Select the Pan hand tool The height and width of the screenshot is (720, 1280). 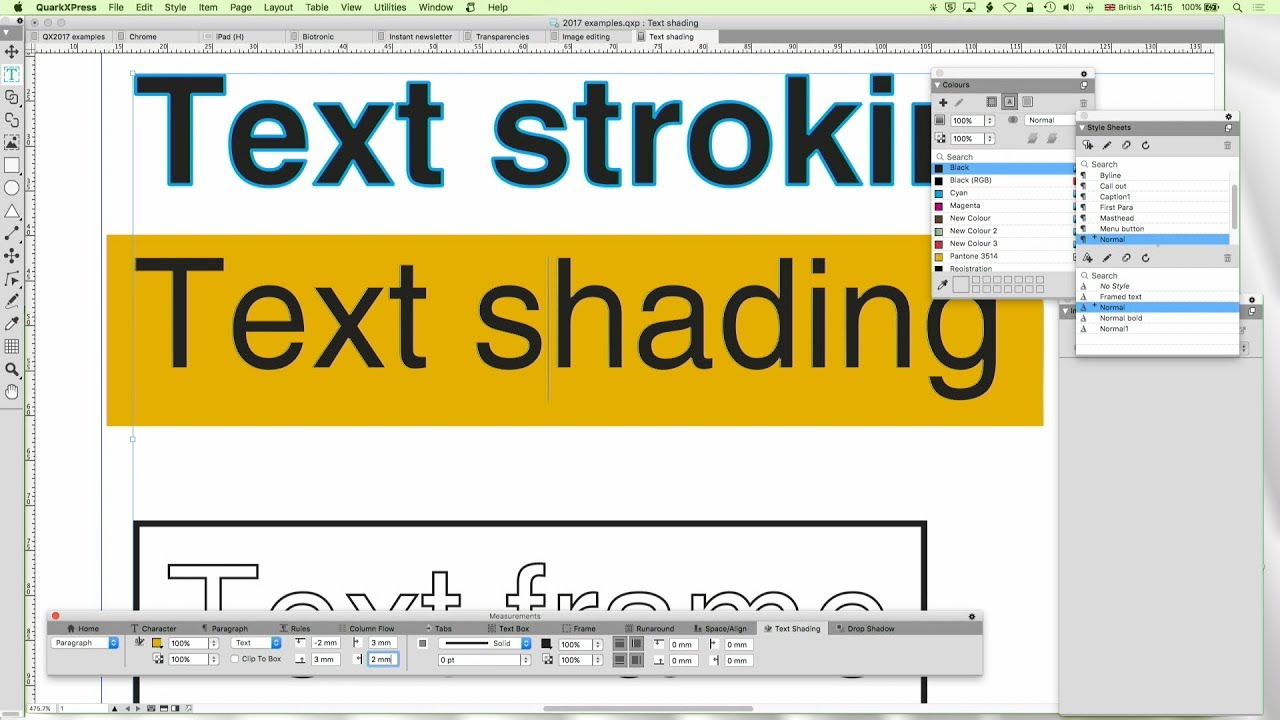pos(12,392)
